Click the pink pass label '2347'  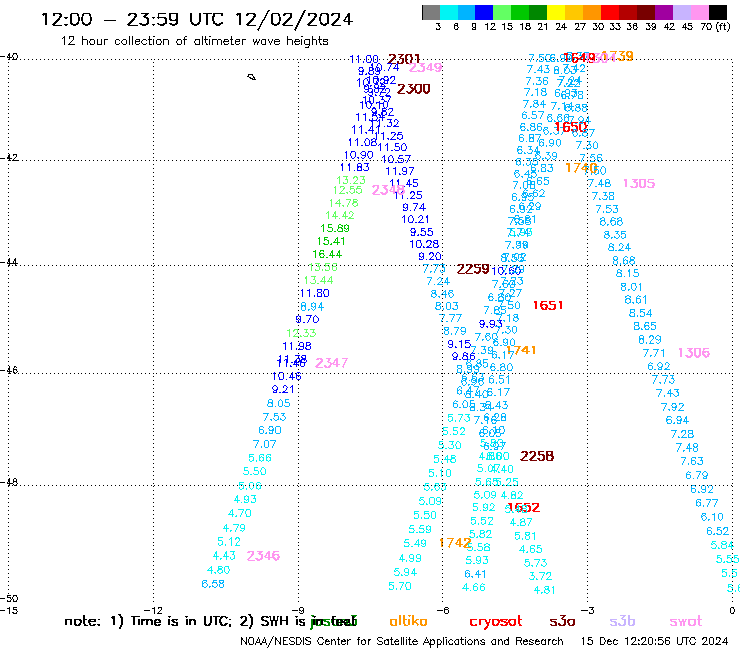coord(331,363)
